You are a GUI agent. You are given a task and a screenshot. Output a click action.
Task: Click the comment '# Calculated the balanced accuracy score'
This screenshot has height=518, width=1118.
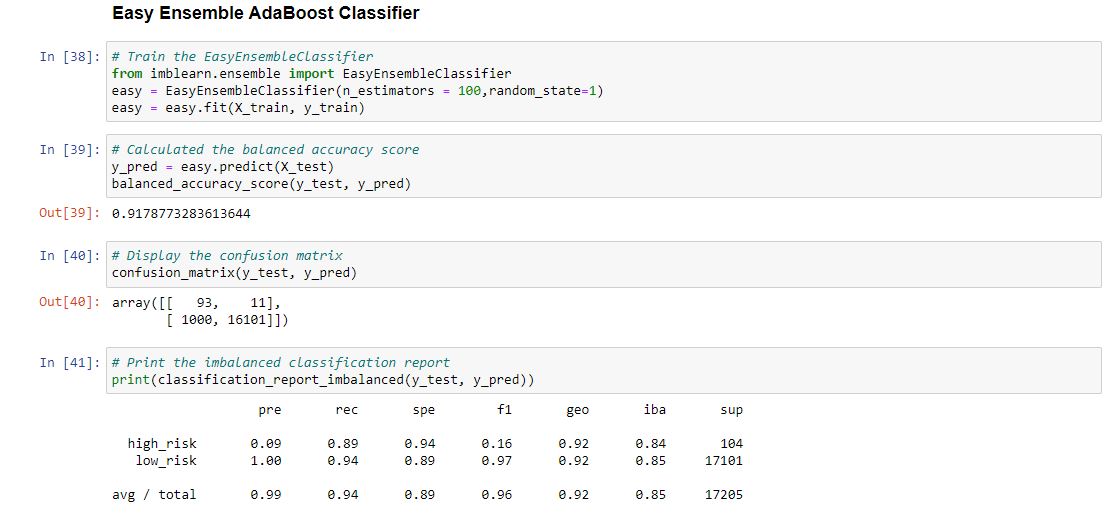(x=265, y=150)
